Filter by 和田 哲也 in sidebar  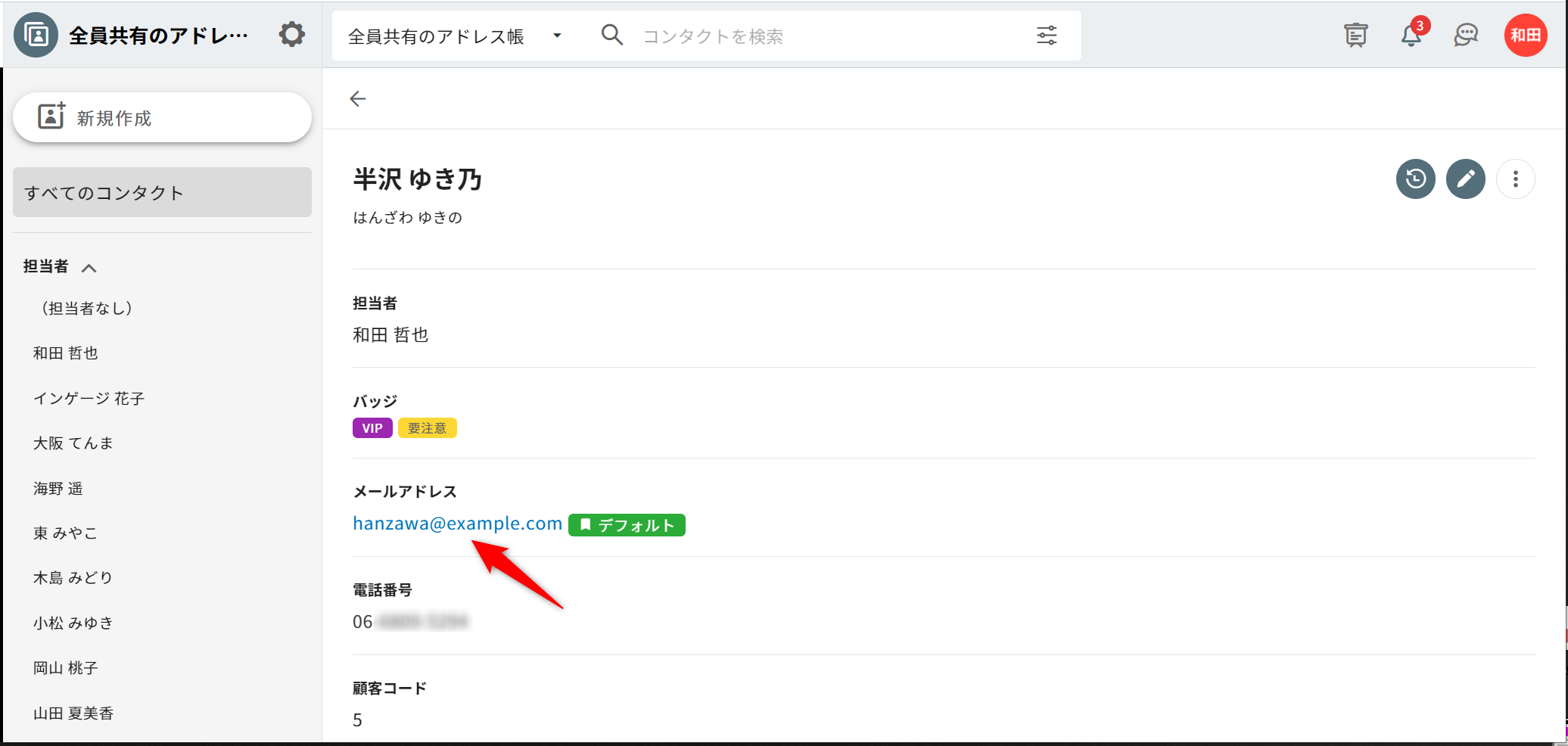click(66, 353)
